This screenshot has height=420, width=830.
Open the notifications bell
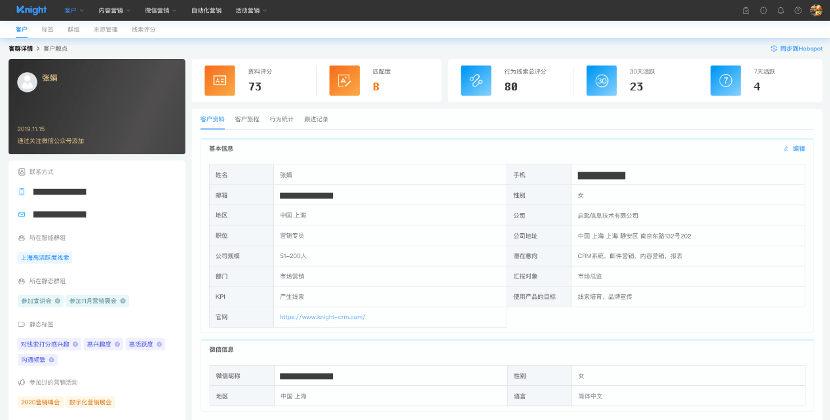click(x=781, y=11)
